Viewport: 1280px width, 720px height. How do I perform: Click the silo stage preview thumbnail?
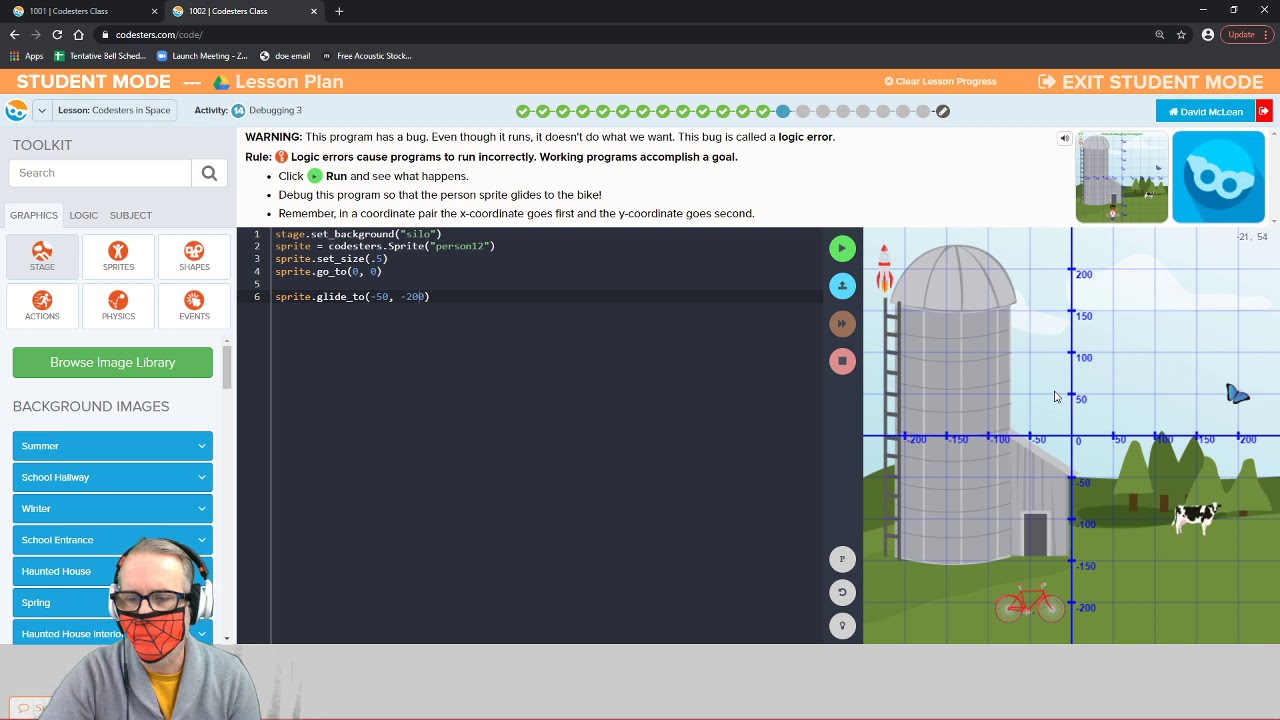(1121, 177)
